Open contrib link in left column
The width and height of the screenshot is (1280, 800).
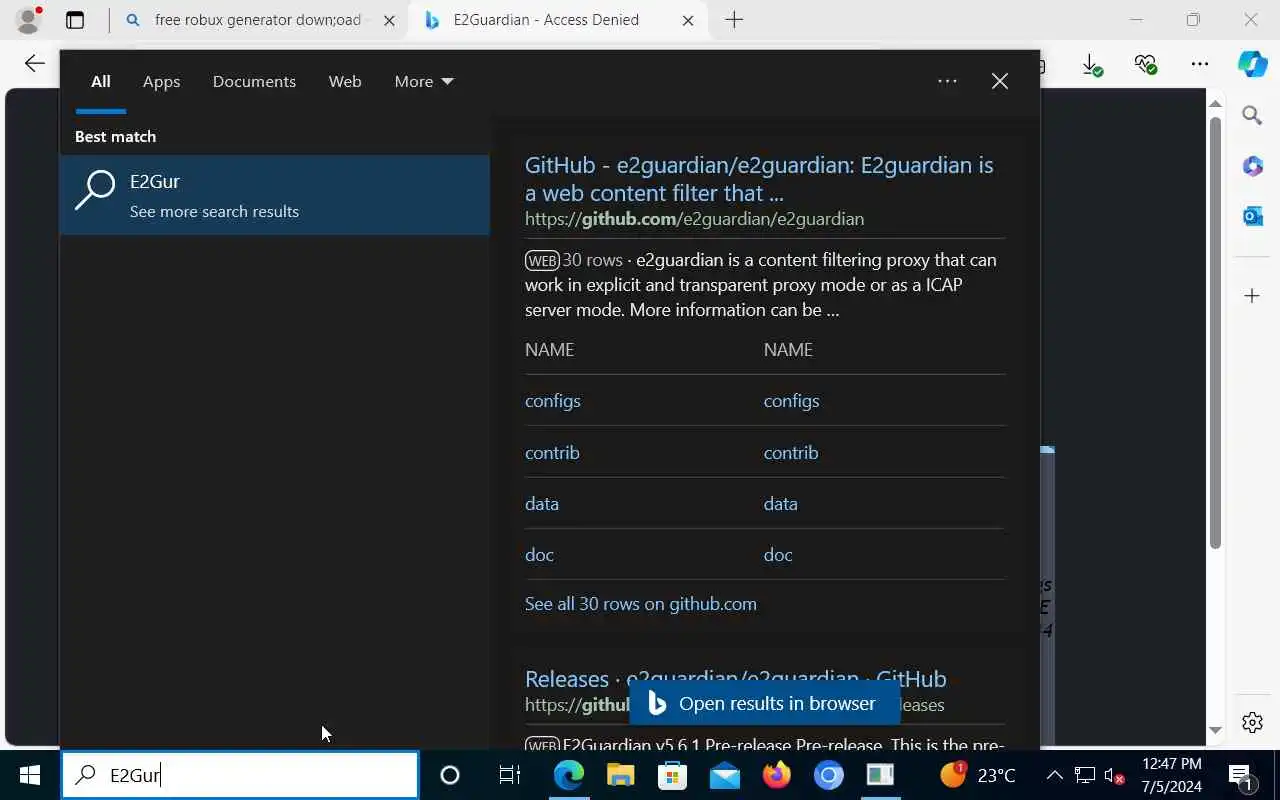click(552, 453)
